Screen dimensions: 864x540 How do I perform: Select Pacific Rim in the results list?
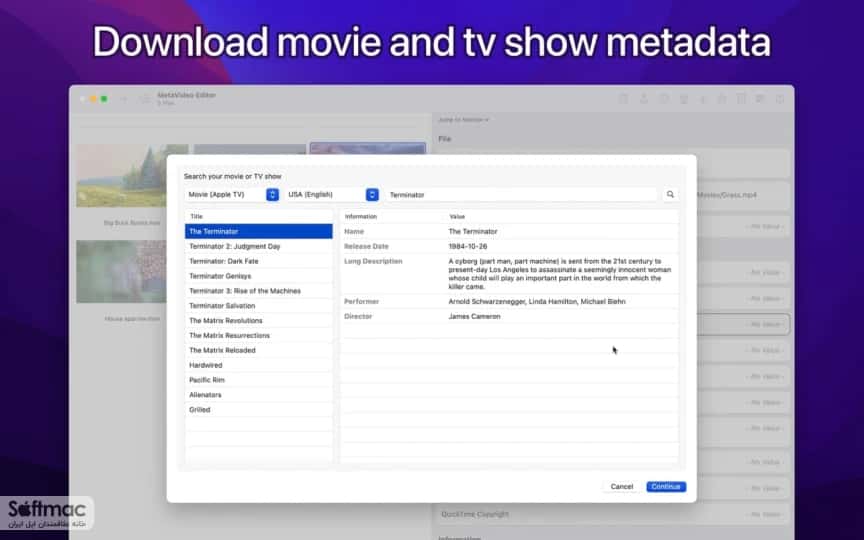[258, 380]
